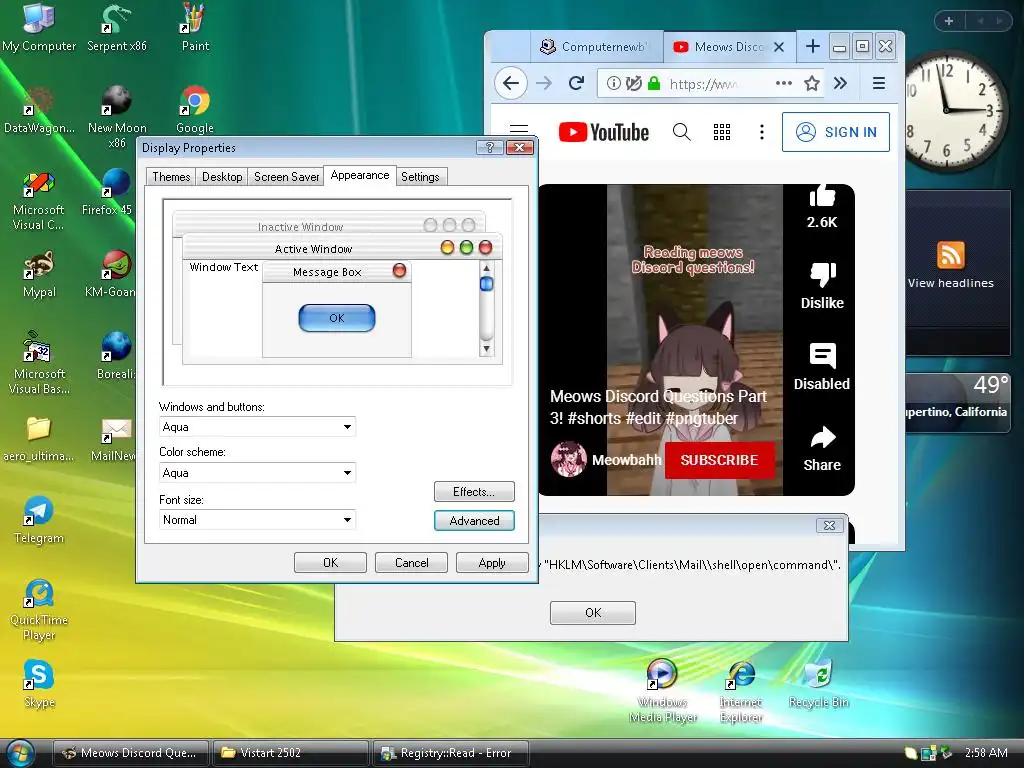Click OK in the registry error dialog
Image resolution: width=1024 pixels, height=768 pixels.
click(x=593, y=613)
